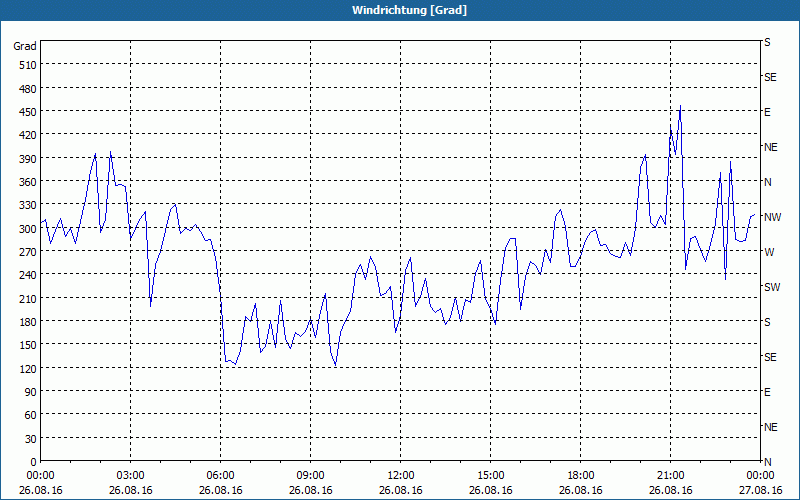The width and height of the screenshot is (800, 500).
Task: Click the 390 y-axis tick label
Action: pos(28,159)
